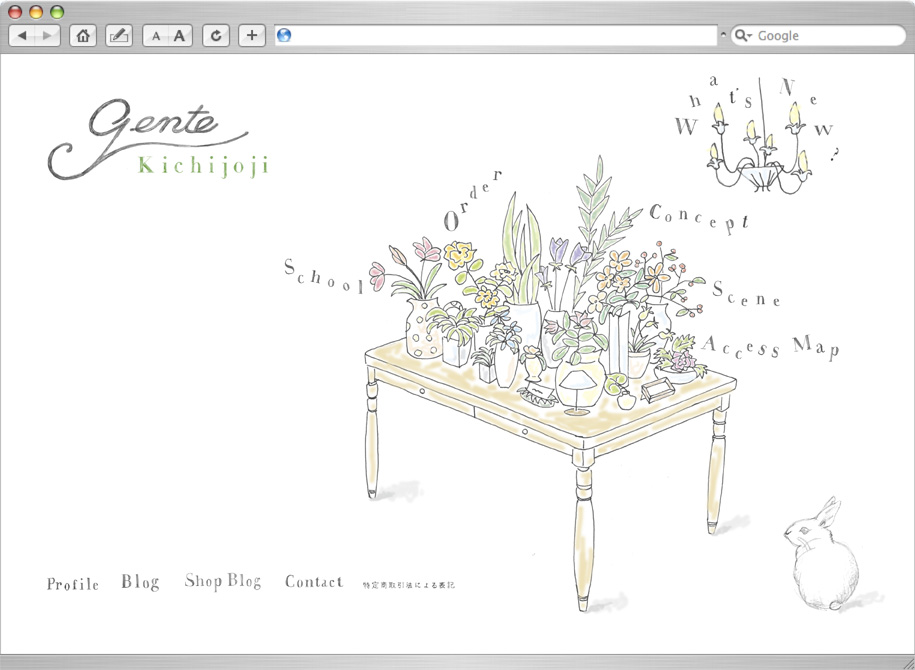Focus the Google search field
The width and height of the screenshot is (915, 670).
[x=825, y=36]
